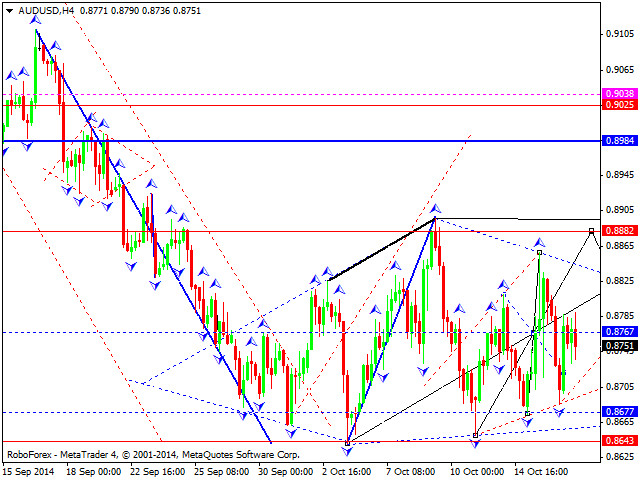The image size is (640, 480).
Task: Select the red 0.8882 price label
Action: click(x=620, y=231)
